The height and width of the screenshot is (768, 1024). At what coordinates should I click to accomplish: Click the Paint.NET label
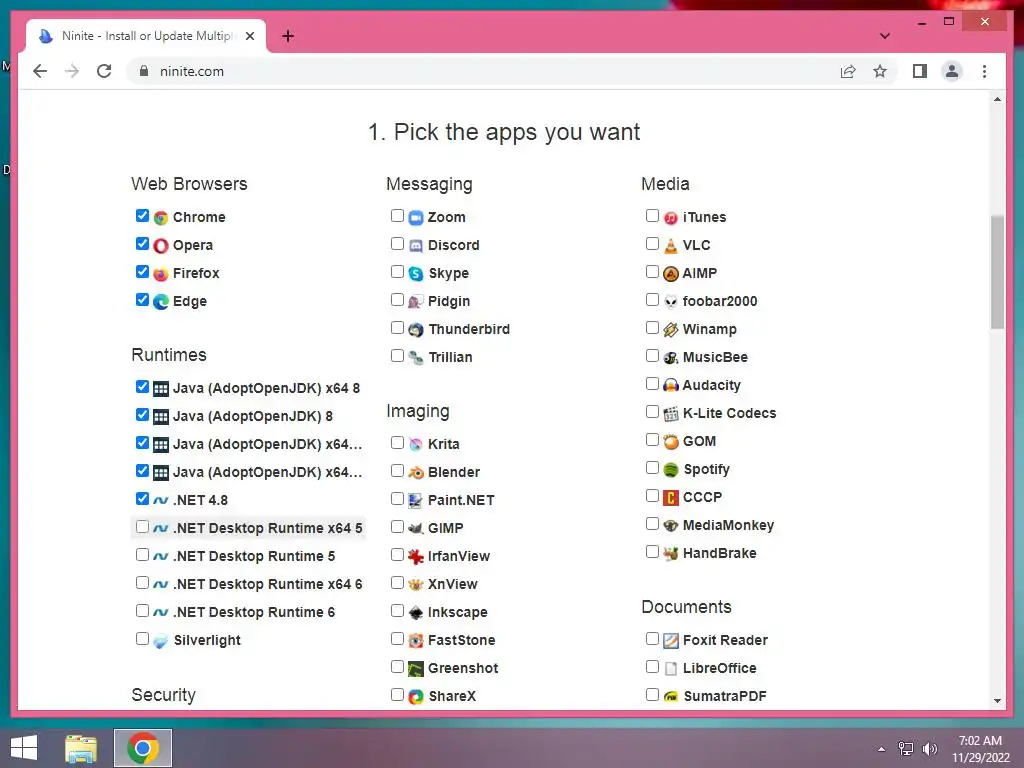click(461, 500)
